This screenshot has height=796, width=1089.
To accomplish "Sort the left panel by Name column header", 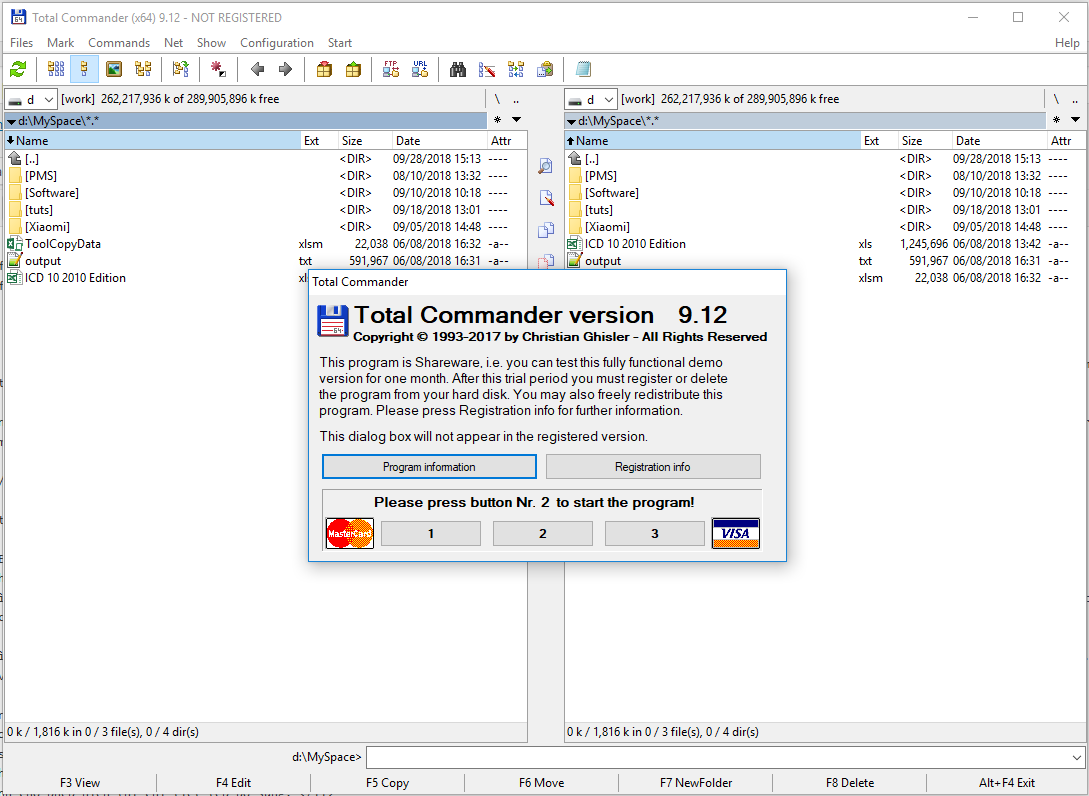I will (153, 140).
